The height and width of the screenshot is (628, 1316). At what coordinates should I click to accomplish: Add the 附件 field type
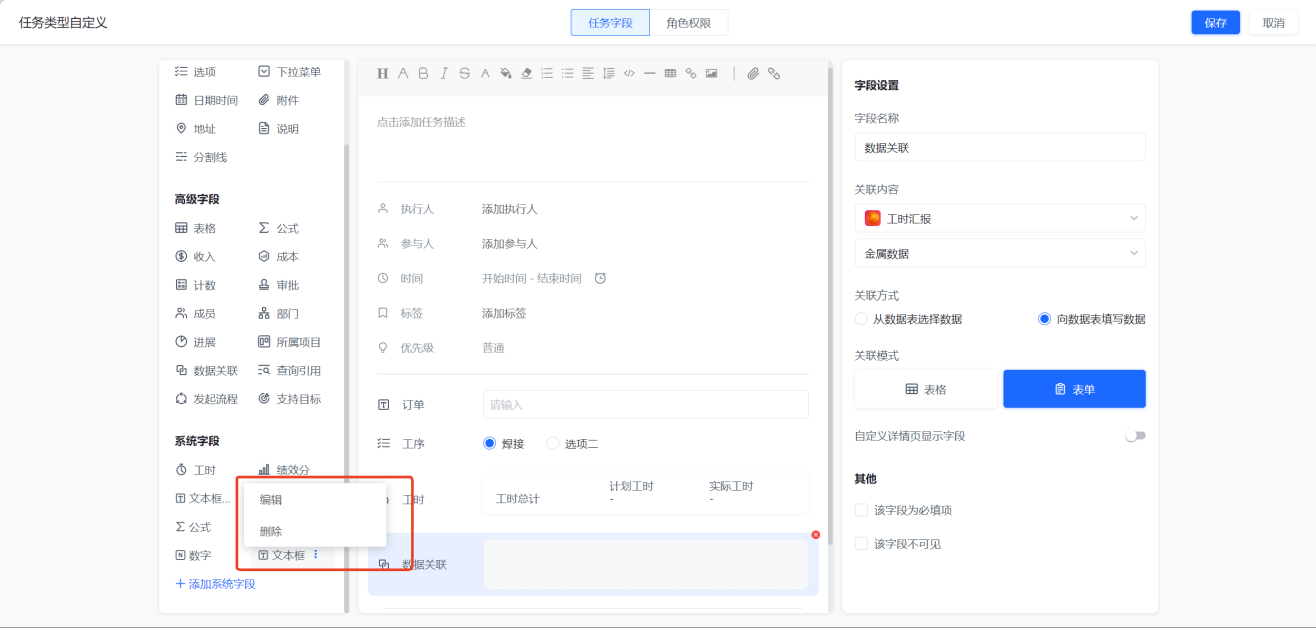coord(279,100)
